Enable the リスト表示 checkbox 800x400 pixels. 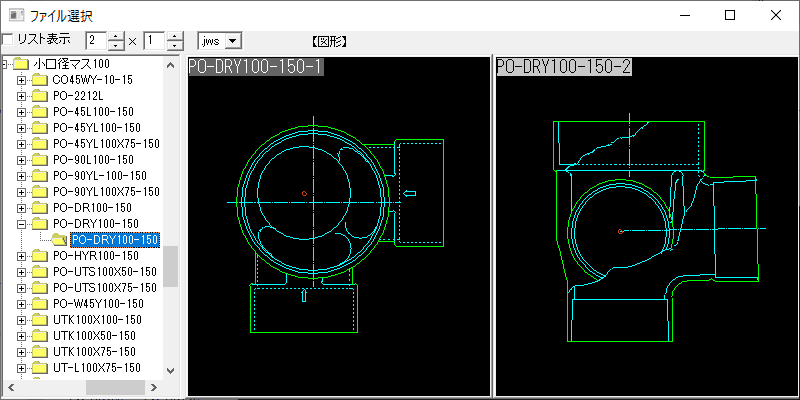[9, 40]
